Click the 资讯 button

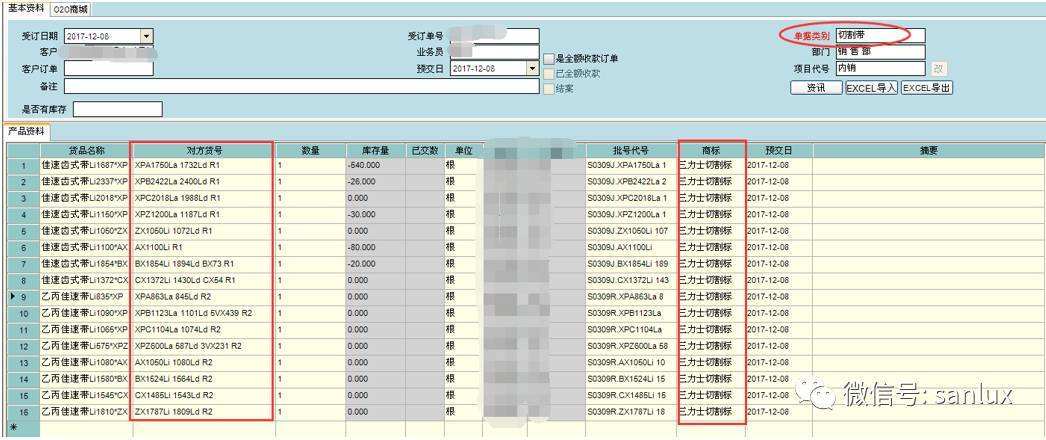point(815,88)
